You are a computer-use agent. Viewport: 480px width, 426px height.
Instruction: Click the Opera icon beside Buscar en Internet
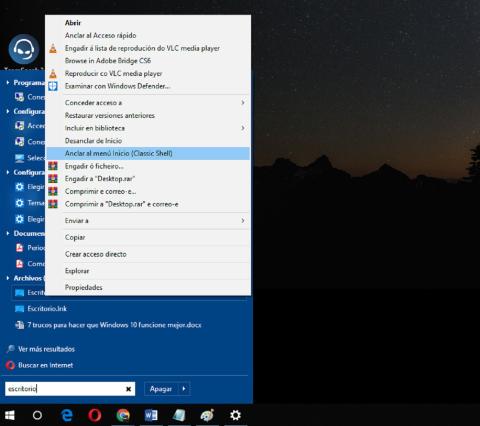(x=10, y=365)
